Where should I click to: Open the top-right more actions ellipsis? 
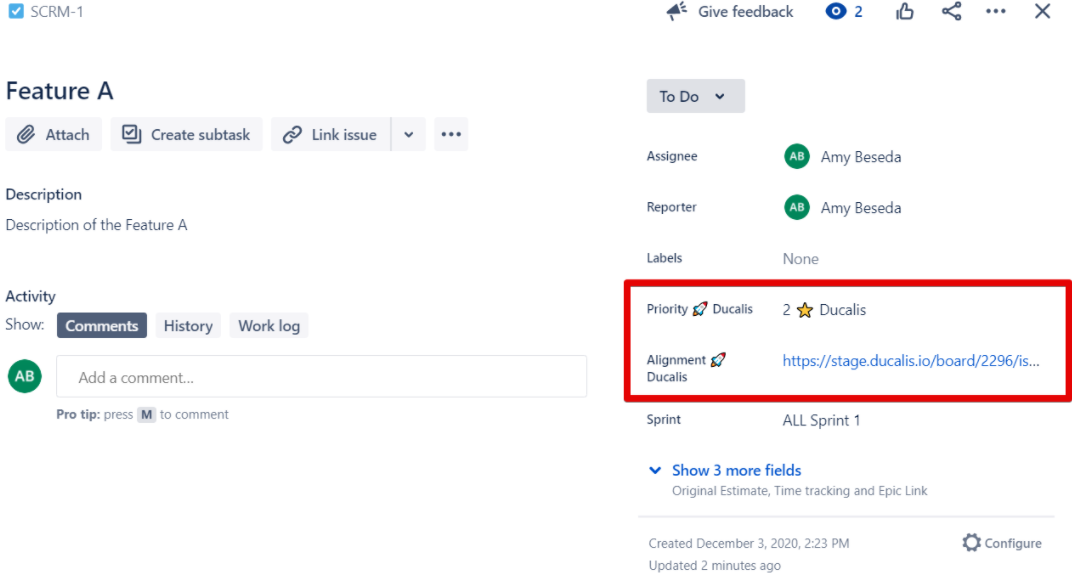click(995, 12)
